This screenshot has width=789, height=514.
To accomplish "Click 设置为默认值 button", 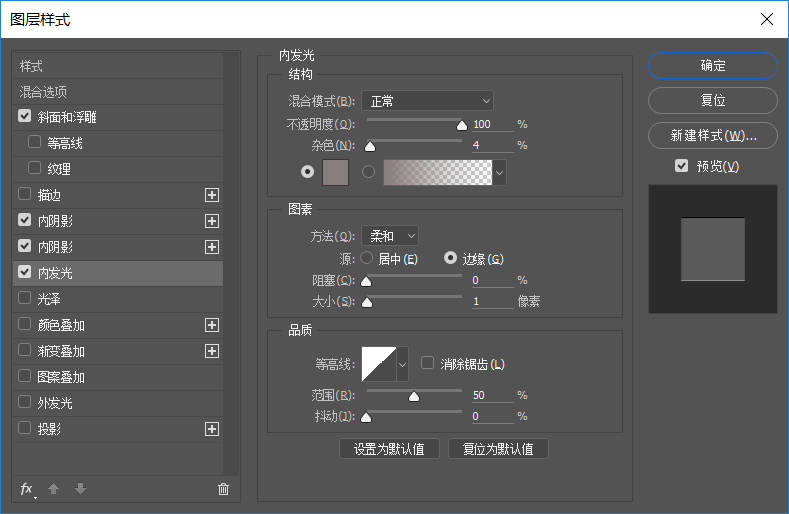I will point(389,449).
